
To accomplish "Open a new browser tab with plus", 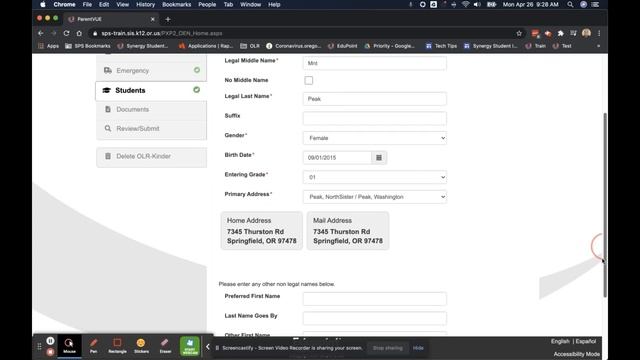I will click(168, 19).
